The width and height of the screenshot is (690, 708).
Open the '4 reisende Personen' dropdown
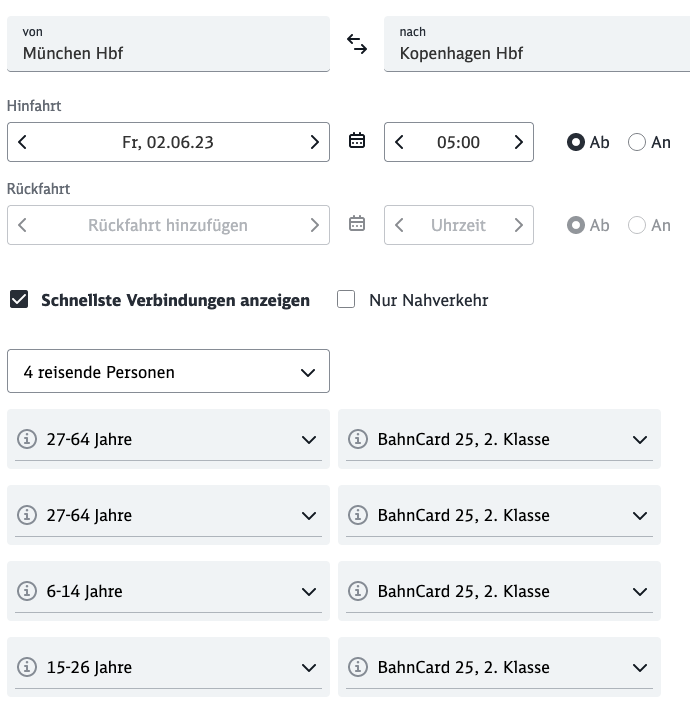click(168, 372)
